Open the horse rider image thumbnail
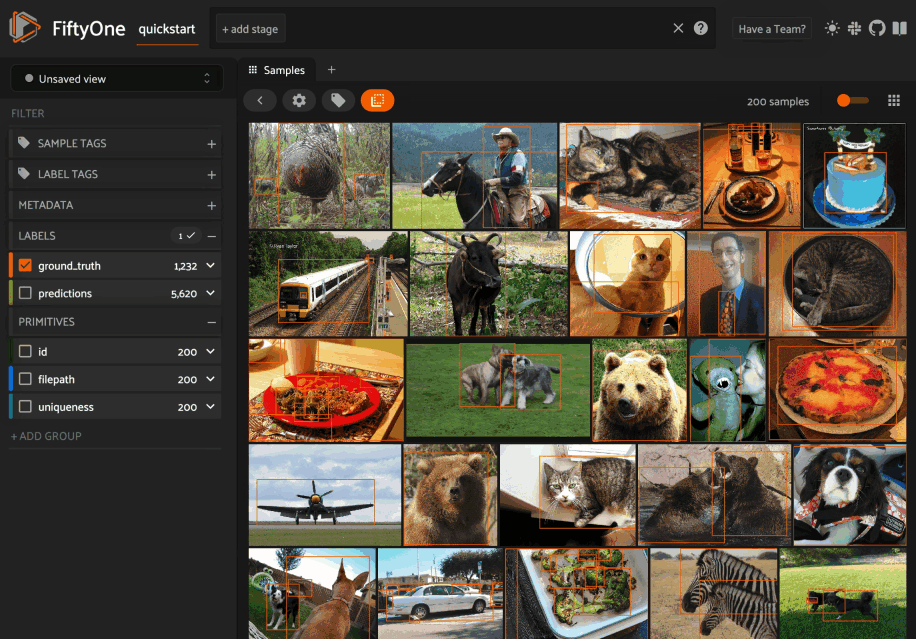916x639 pixels. 474,175
